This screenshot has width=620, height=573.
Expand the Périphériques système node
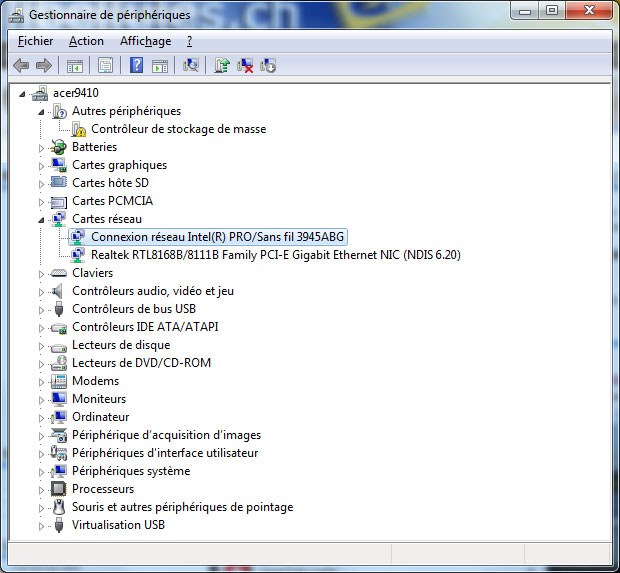41,472
